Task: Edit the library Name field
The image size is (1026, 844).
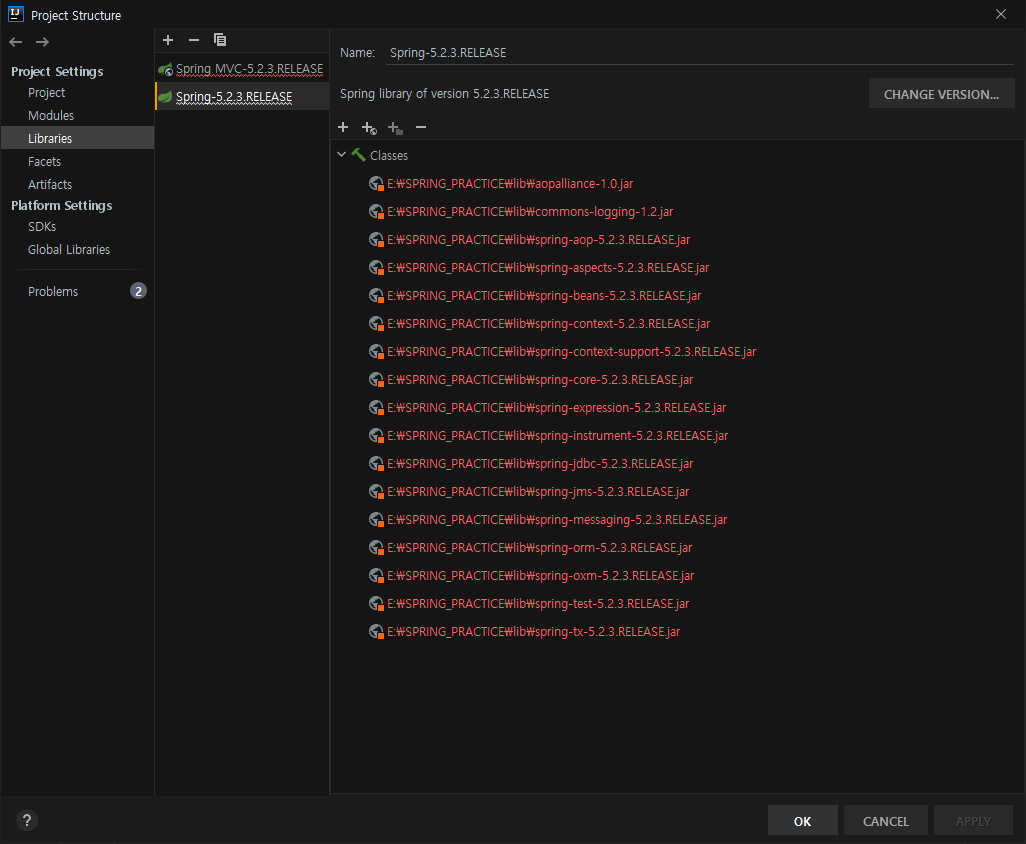Action: (700, 53)
